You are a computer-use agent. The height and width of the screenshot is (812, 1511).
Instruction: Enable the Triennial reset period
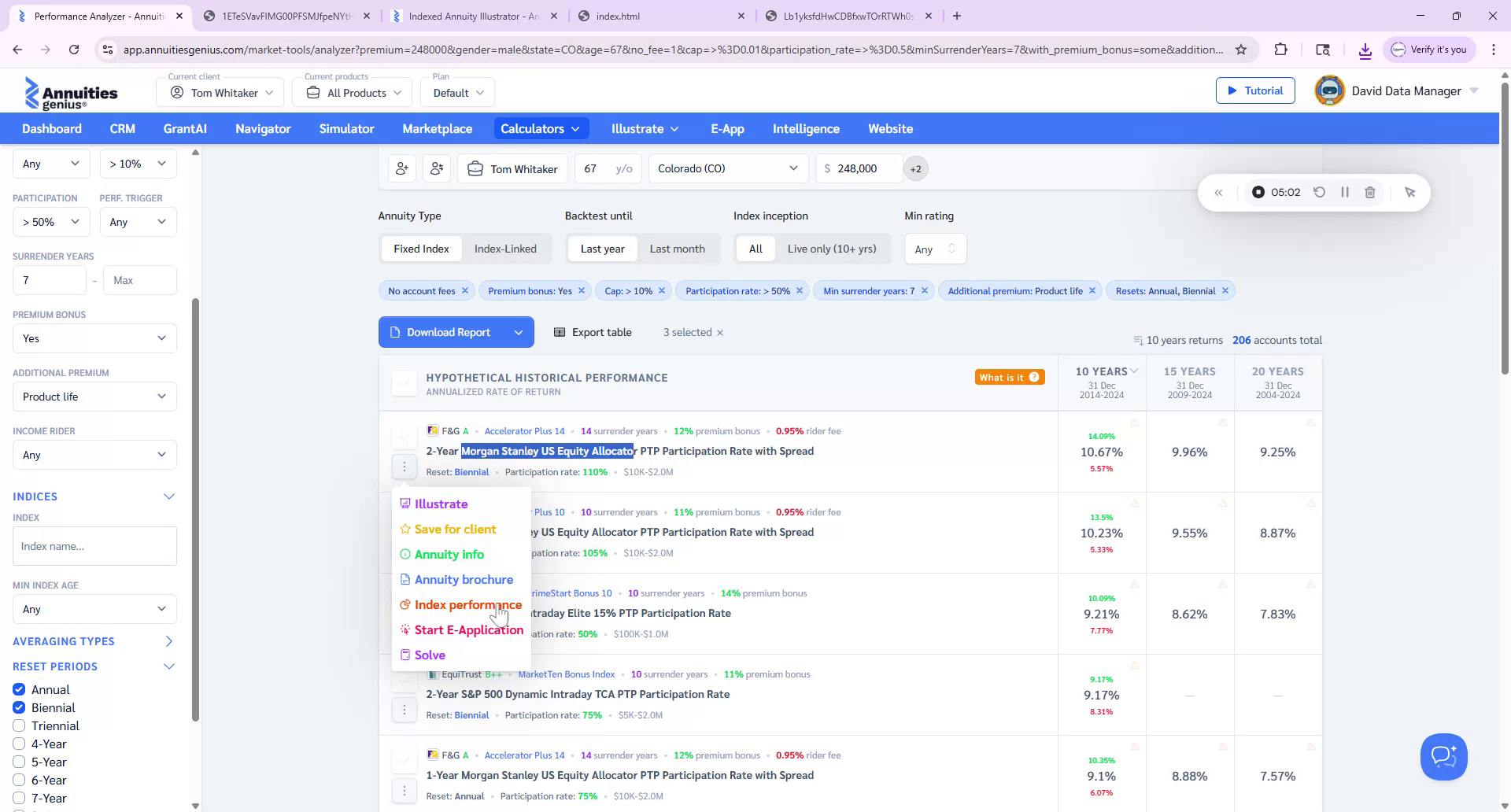(x=19, y=725)
